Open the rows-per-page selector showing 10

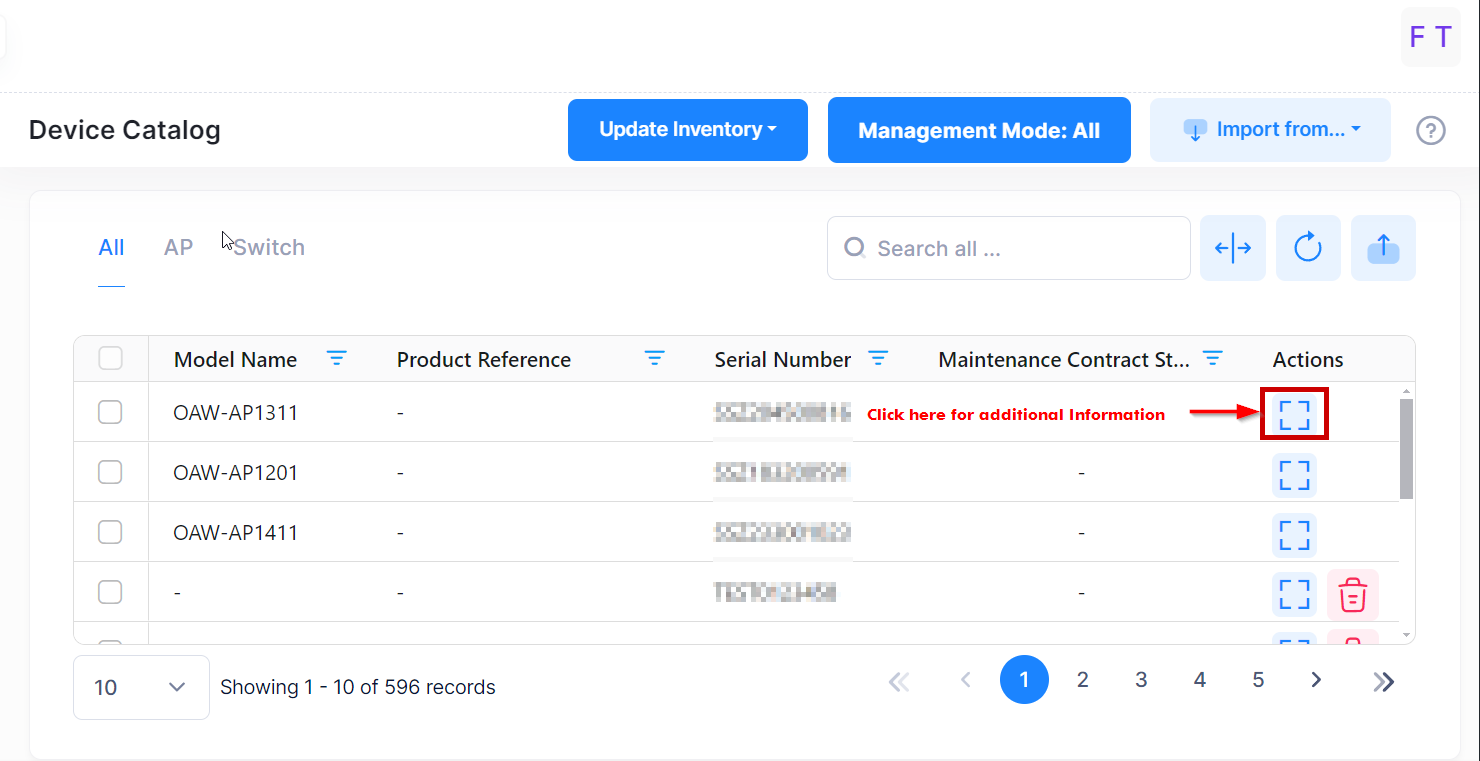(141, 687)
